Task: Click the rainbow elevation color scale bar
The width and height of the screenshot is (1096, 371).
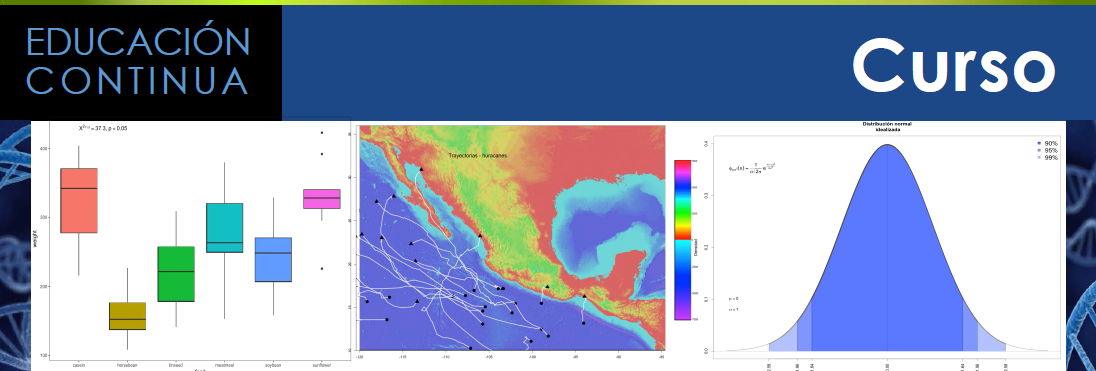Action: (x=682, y=240)
